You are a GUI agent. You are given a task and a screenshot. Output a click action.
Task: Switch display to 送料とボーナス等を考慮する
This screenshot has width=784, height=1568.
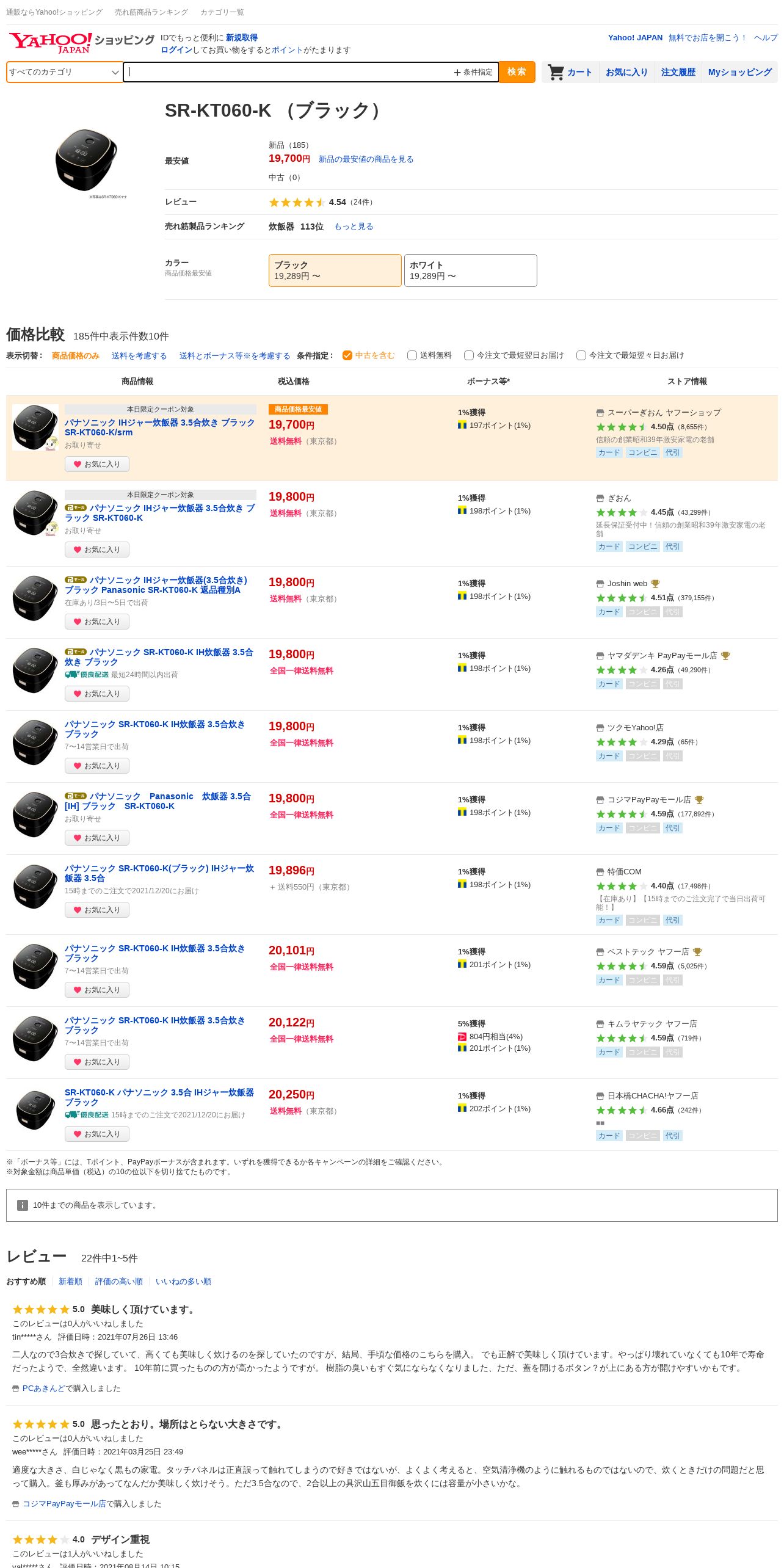point(234,355)
